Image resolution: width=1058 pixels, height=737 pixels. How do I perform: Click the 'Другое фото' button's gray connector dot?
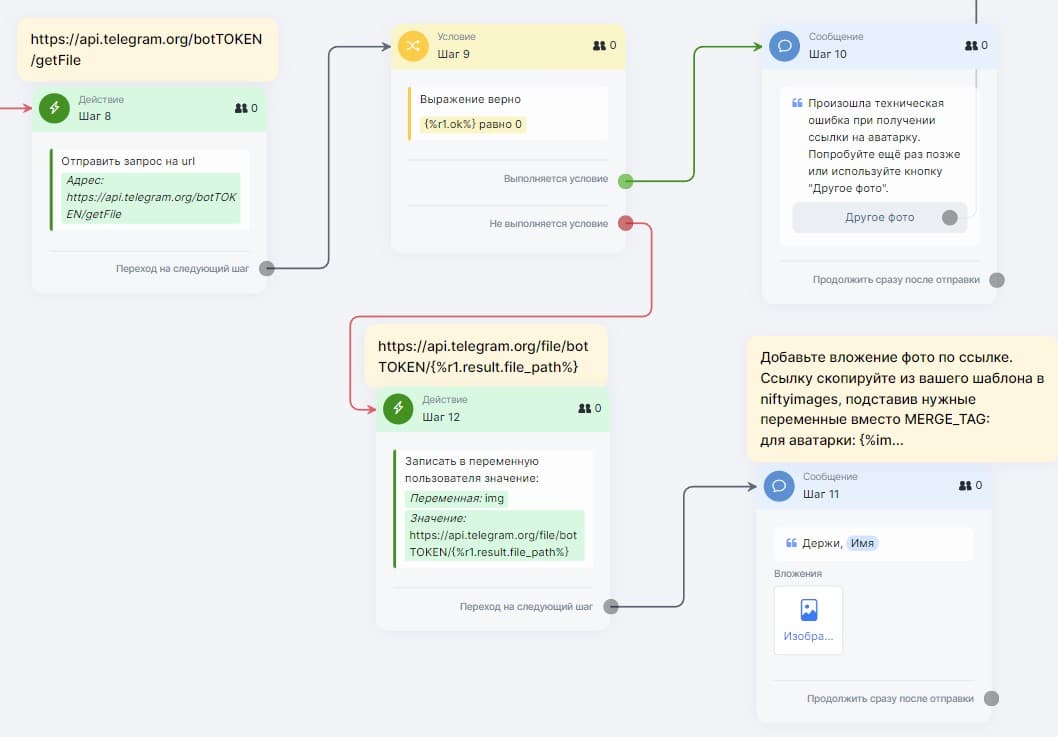949,217
